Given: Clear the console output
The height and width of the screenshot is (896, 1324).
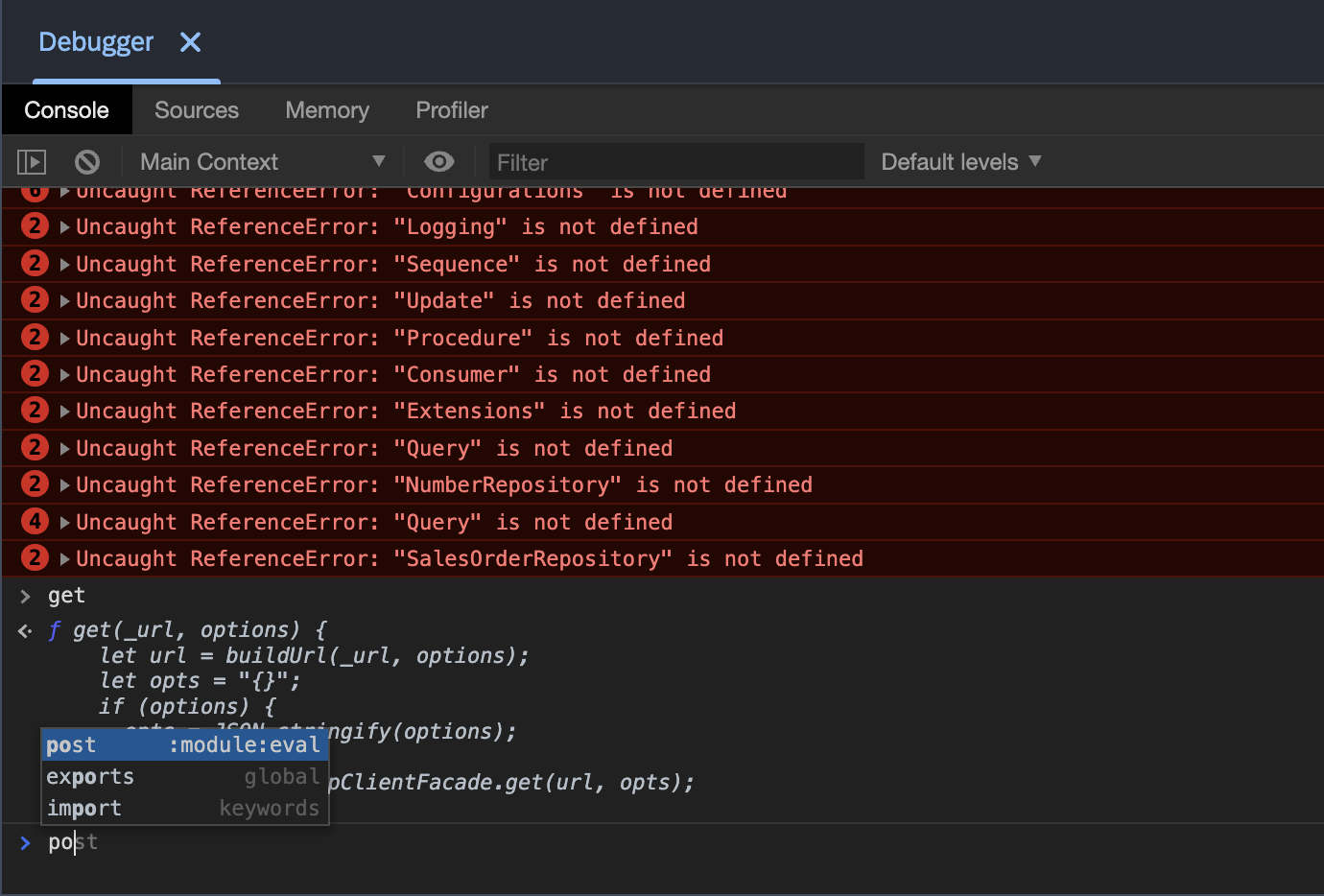Looking at the screenshot, I should [87, 162].
